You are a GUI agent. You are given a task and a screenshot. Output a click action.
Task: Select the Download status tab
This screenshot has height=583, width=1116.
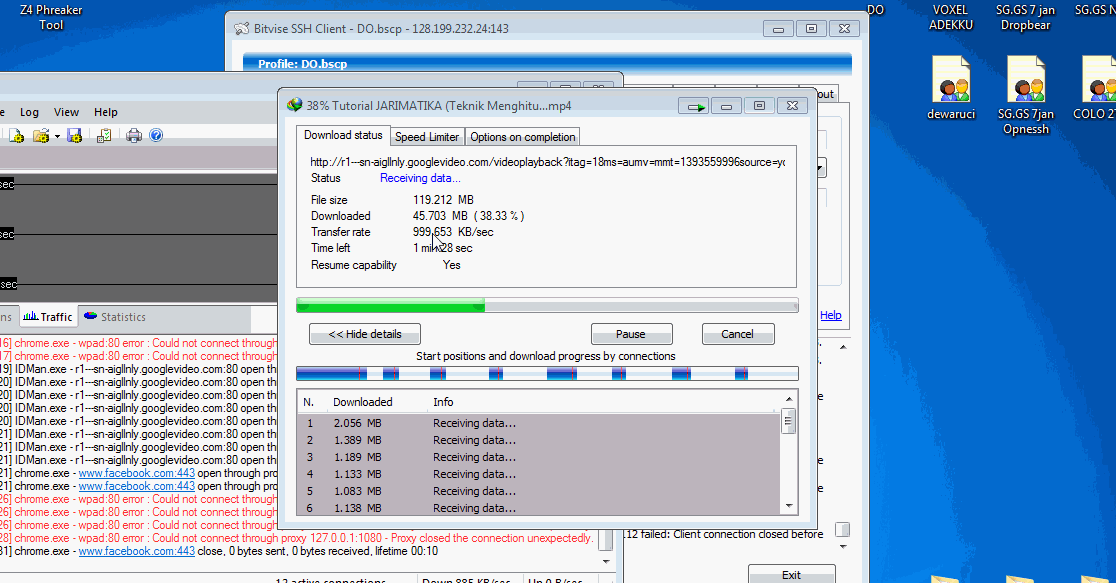(343, 135)
